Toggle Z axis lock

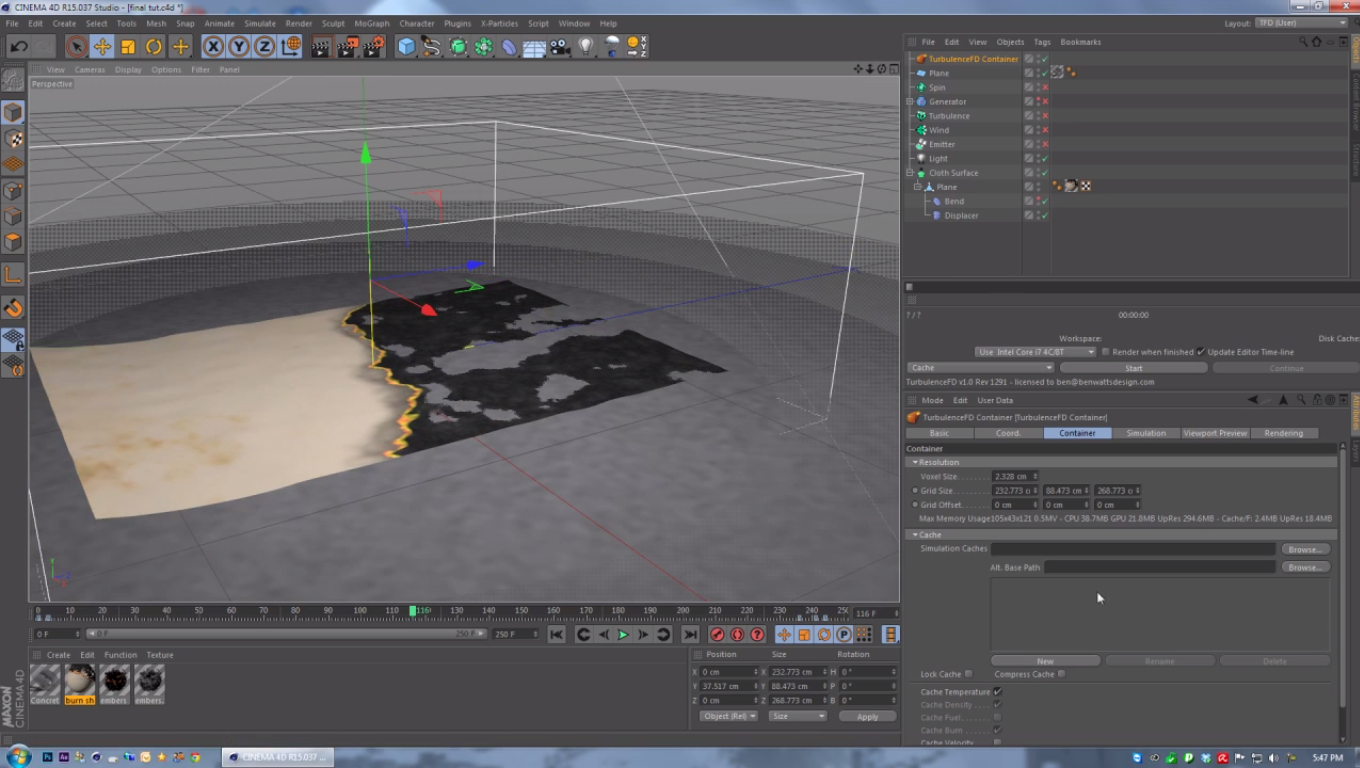coord(264,46)
